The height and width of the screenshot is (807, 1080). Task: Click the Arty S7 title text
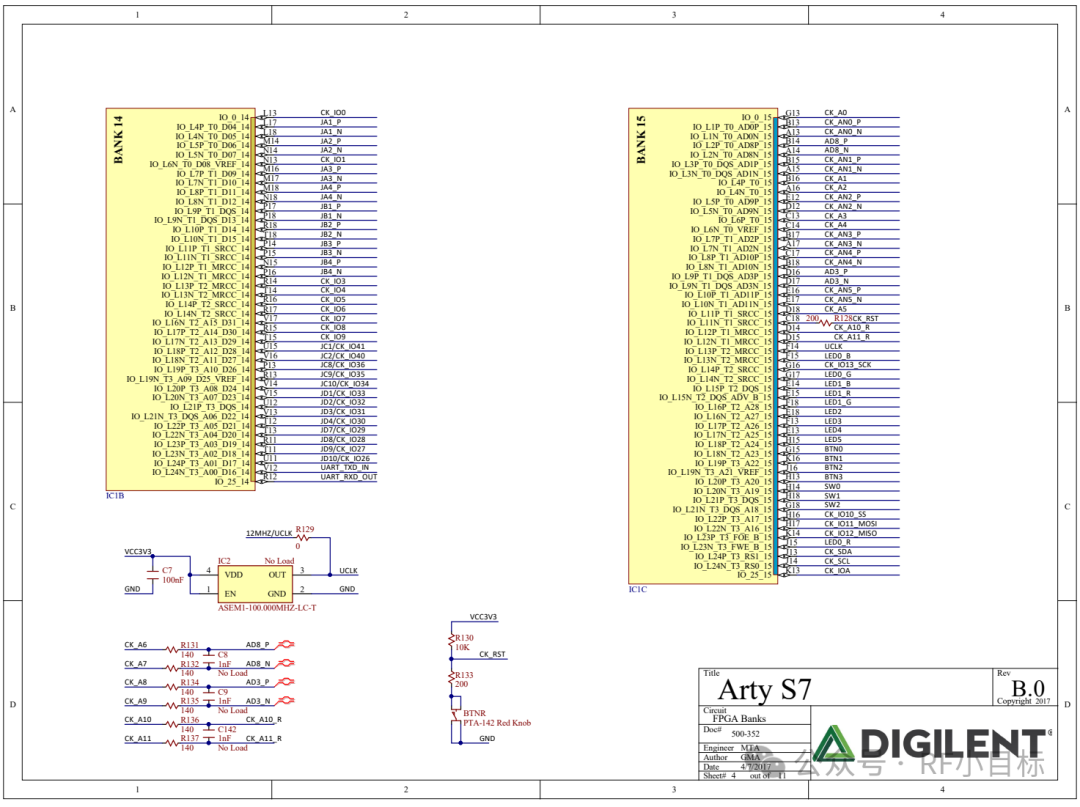pyautogui.click(x=765, y=689)
